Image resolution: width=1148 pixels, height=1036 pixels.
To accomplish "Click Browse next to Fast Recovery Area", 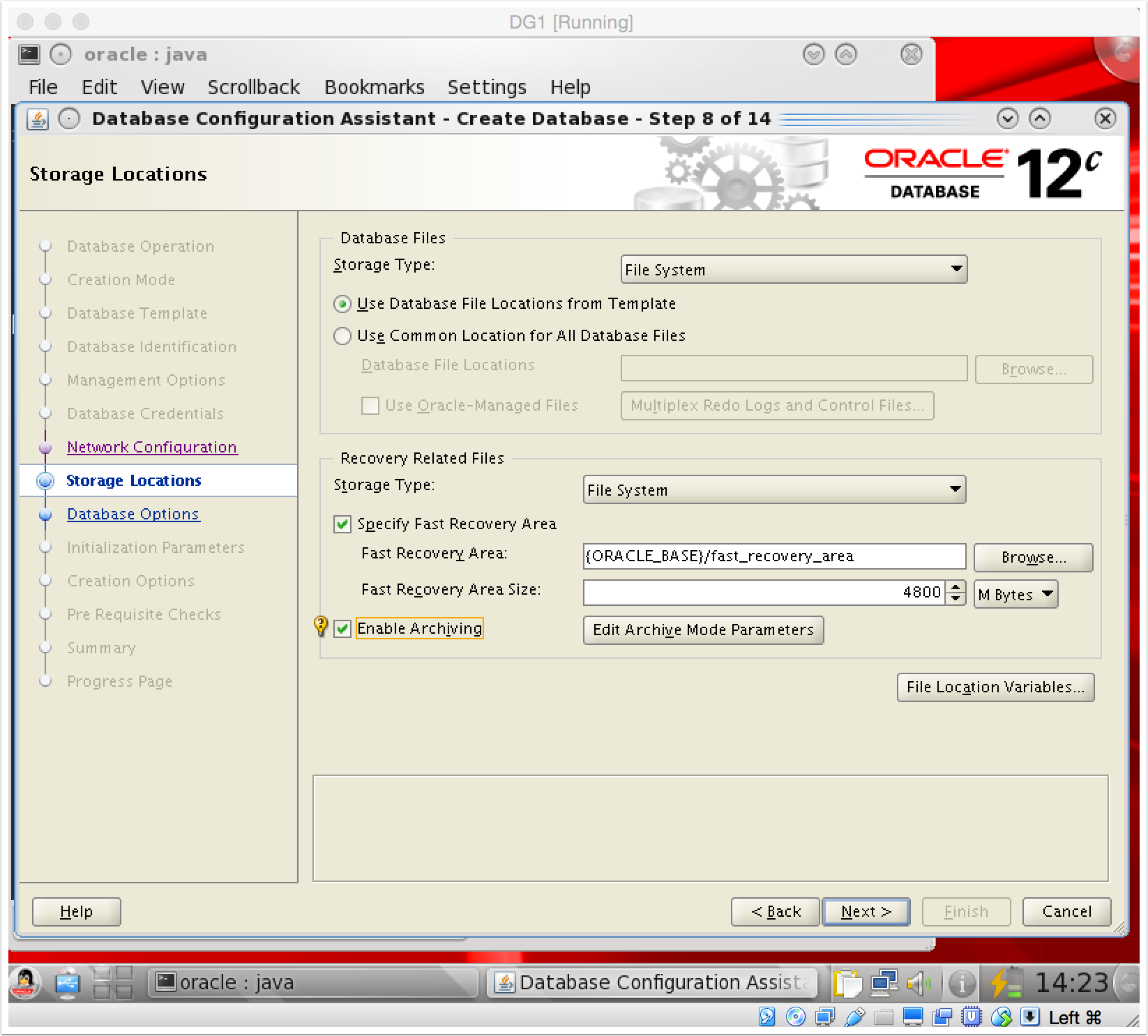I will coord(1033,558).
